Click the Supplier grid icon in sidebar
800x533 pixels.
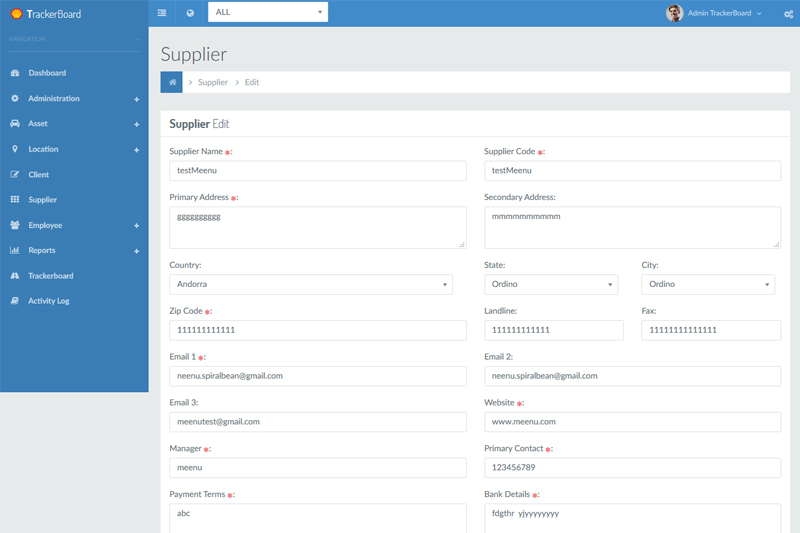(15, 200)
